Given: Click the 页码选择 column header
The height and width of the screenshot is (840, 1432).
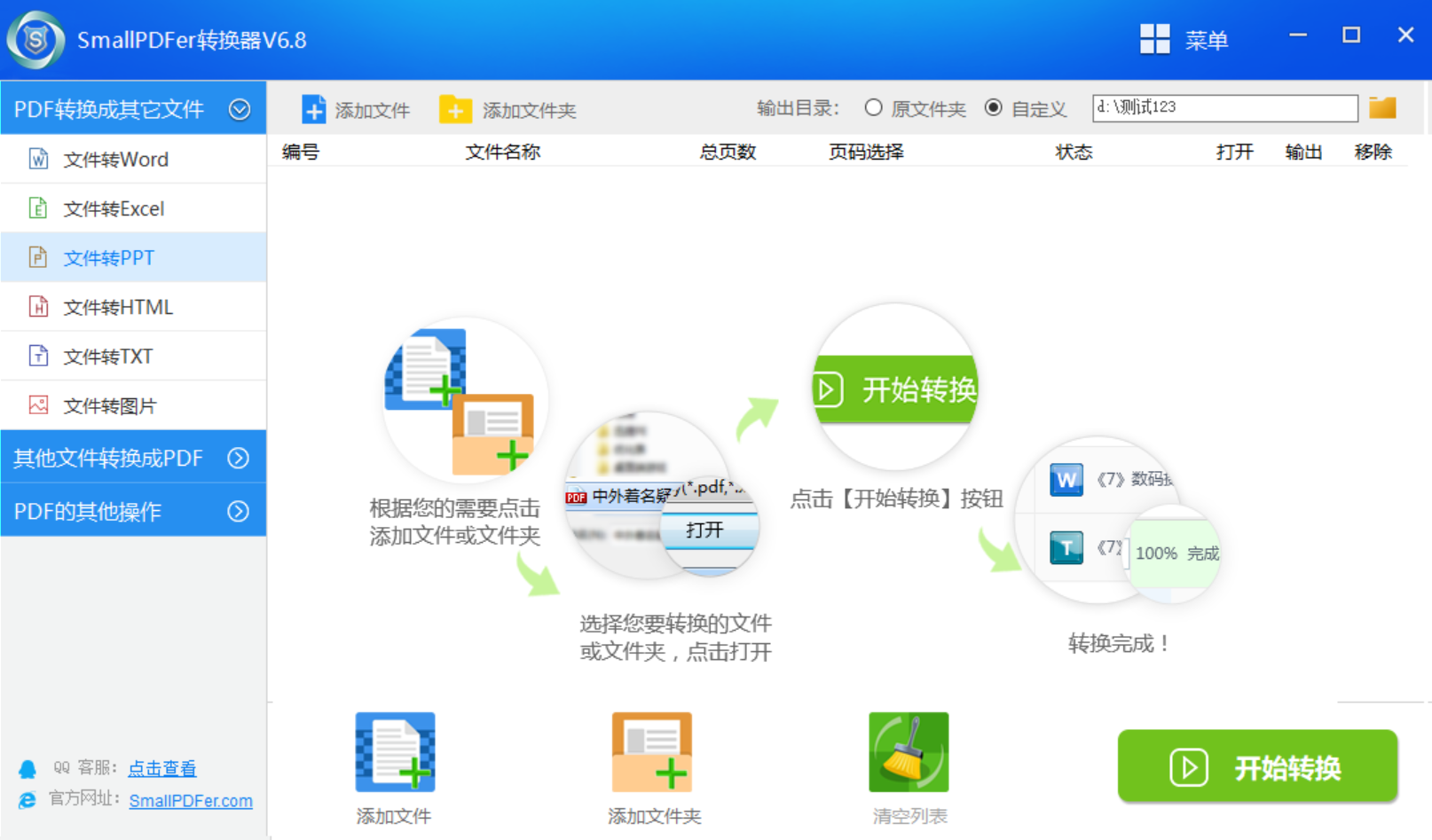Looking at the screenshot, I should (x=866, y=152).
